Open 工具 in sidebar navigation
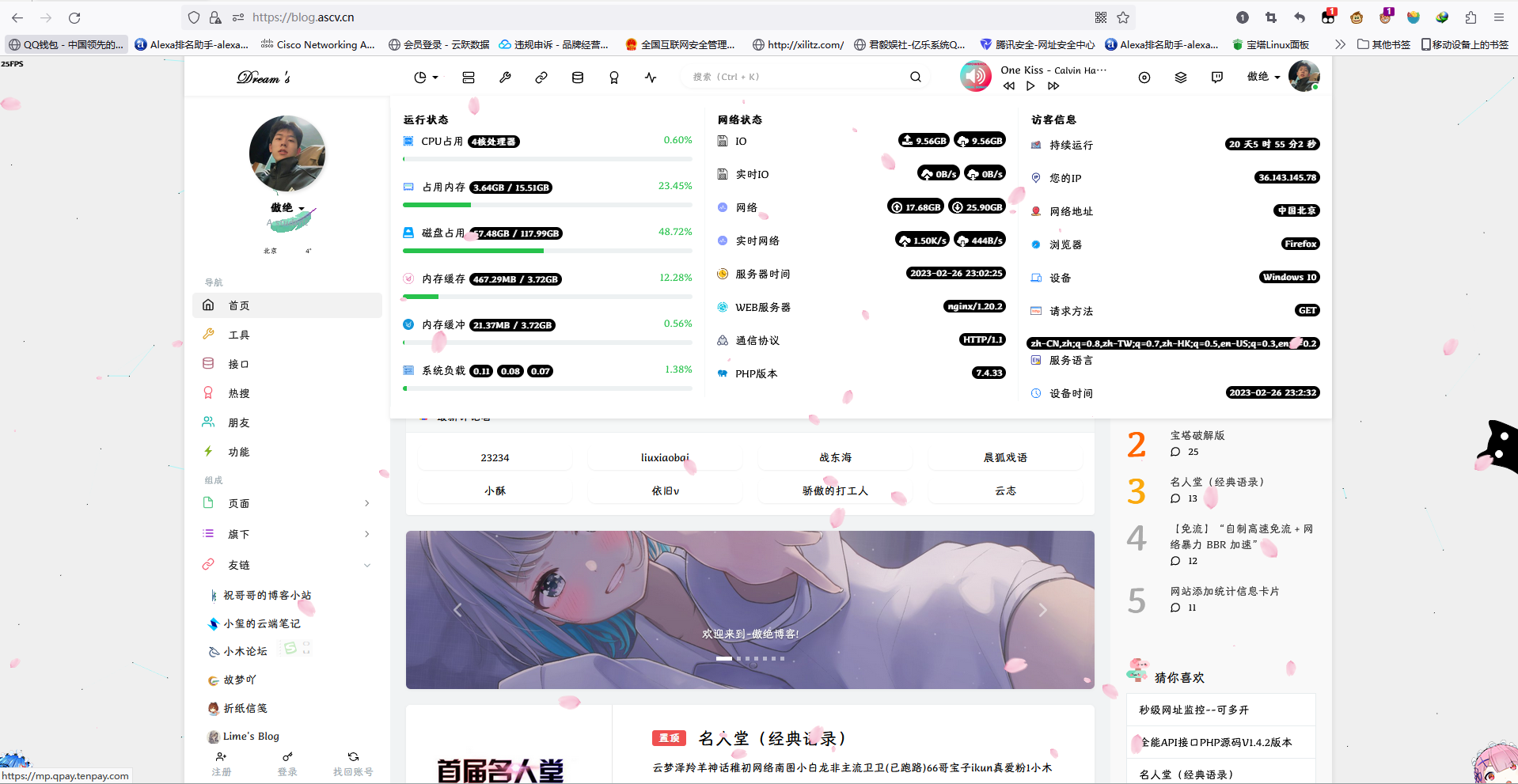 [x=287, y=335]
